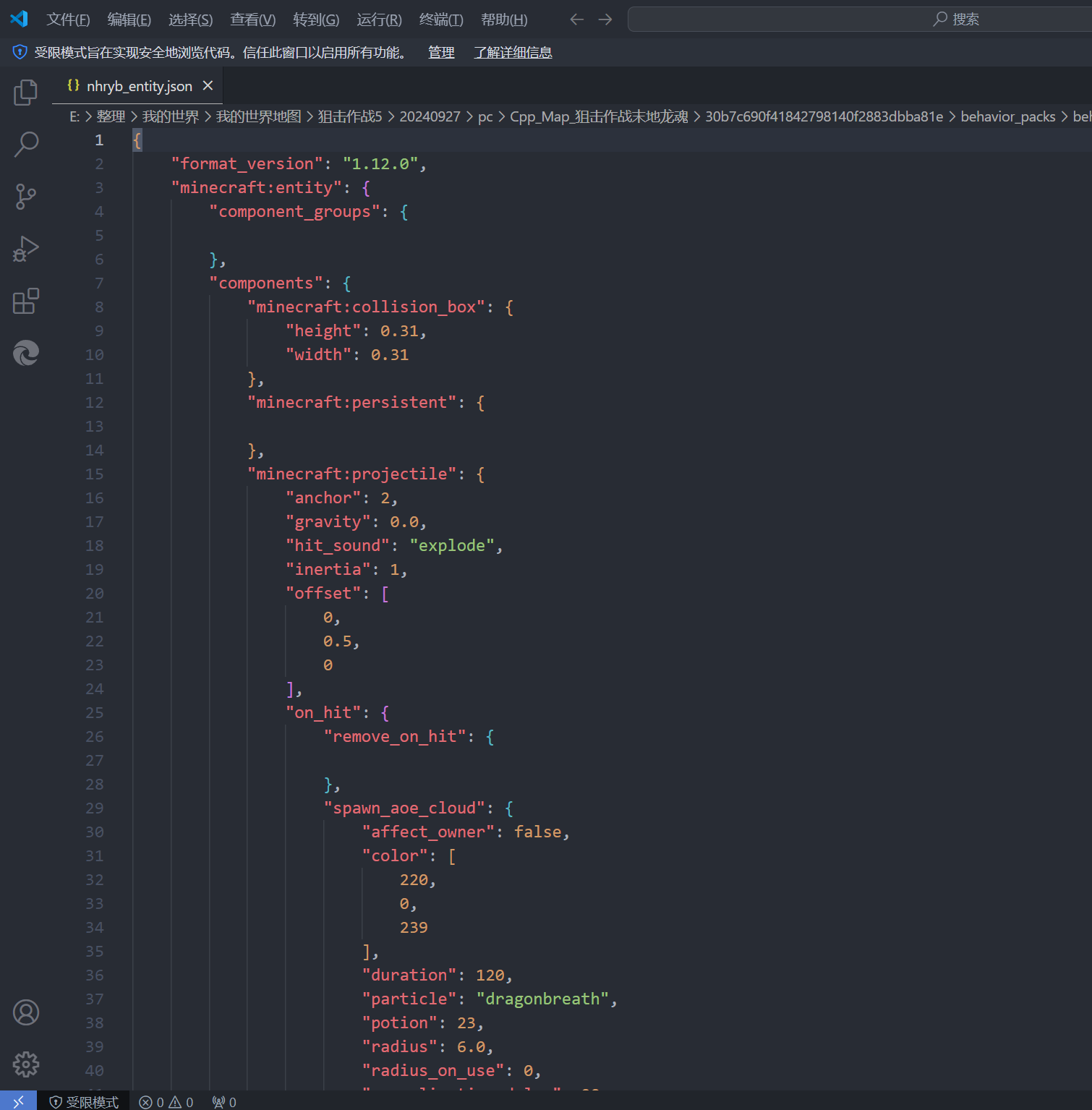This screenshot has width=1092, height=1110.
Task: Click breadcrumb 20240927
Action: pos(430,116)
